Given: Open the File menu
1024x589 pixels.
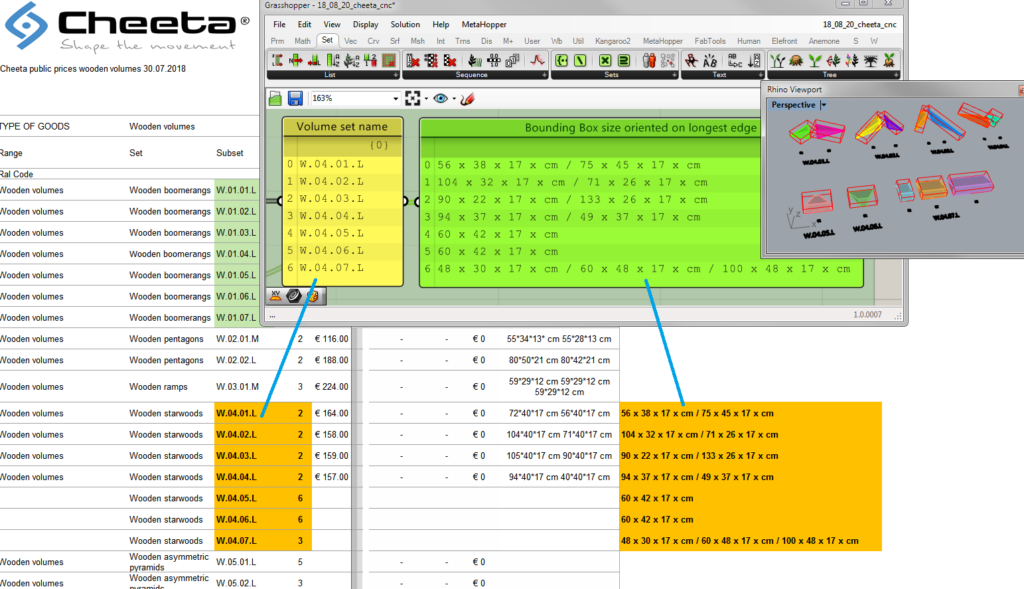Looking at the screenshot, I should (x=280, y=24).
